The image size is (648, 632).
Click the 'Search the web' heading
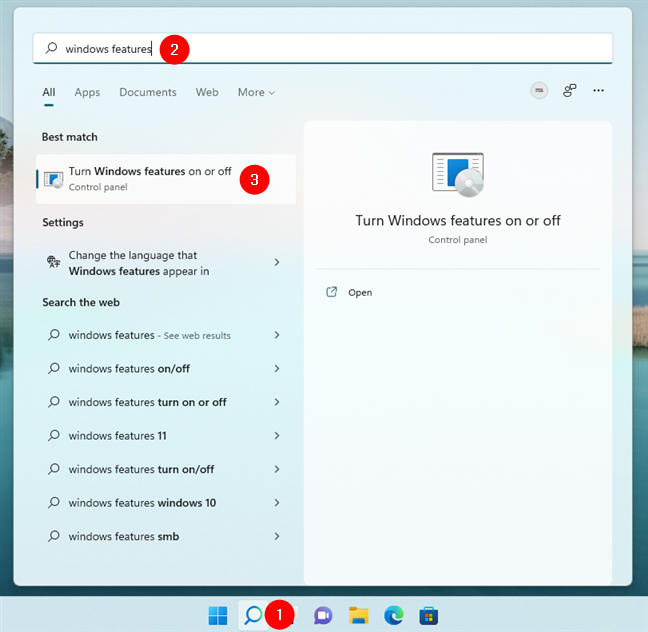coord(81,302)
